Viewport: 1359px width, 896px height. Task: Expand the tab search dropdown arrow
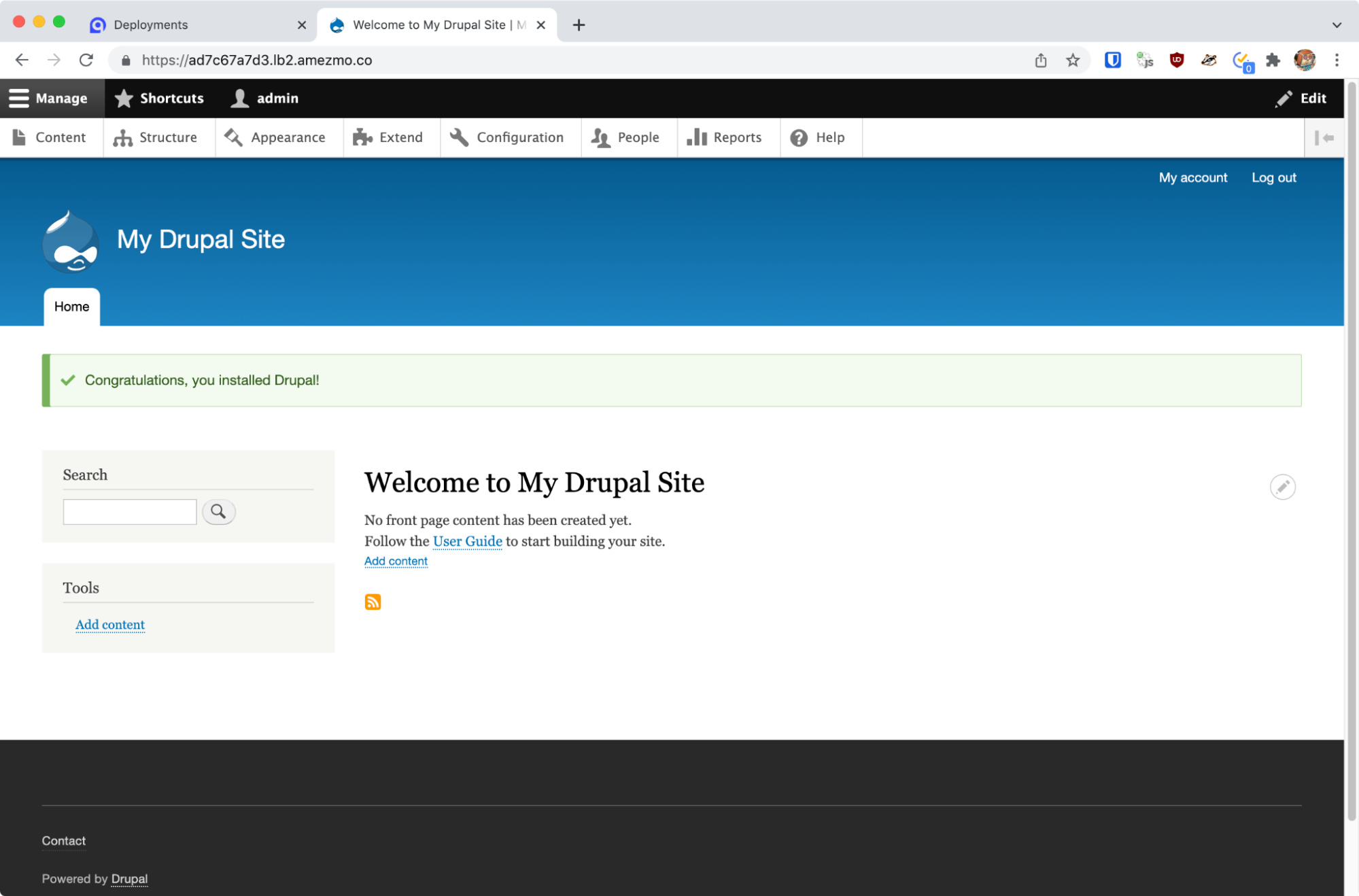click(x=1337, y=24)
